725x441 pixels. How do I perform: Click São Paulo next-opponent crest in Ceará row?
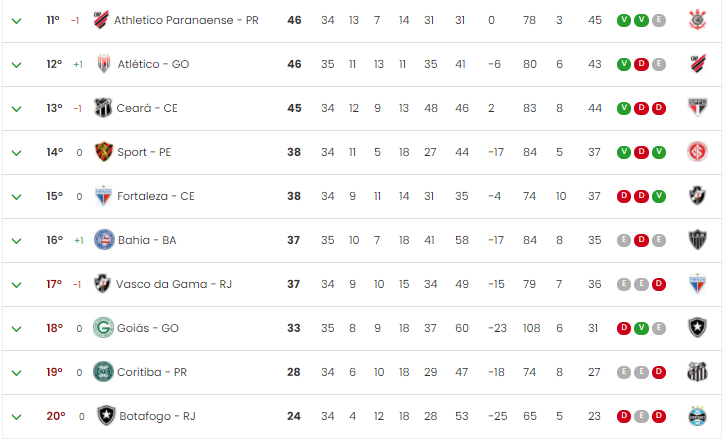point(697,108)
